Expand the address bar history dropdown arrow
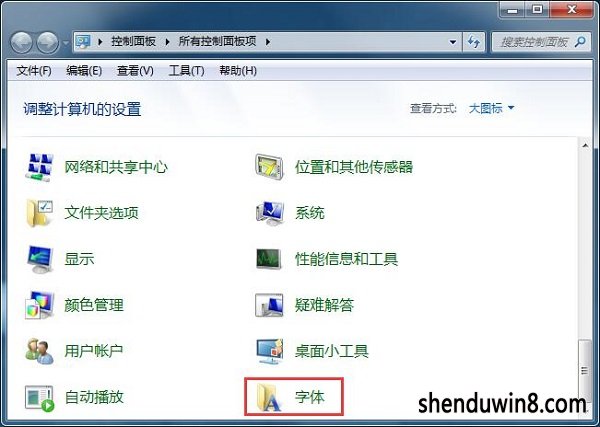 pyautogui.click(x=453, y=42)
